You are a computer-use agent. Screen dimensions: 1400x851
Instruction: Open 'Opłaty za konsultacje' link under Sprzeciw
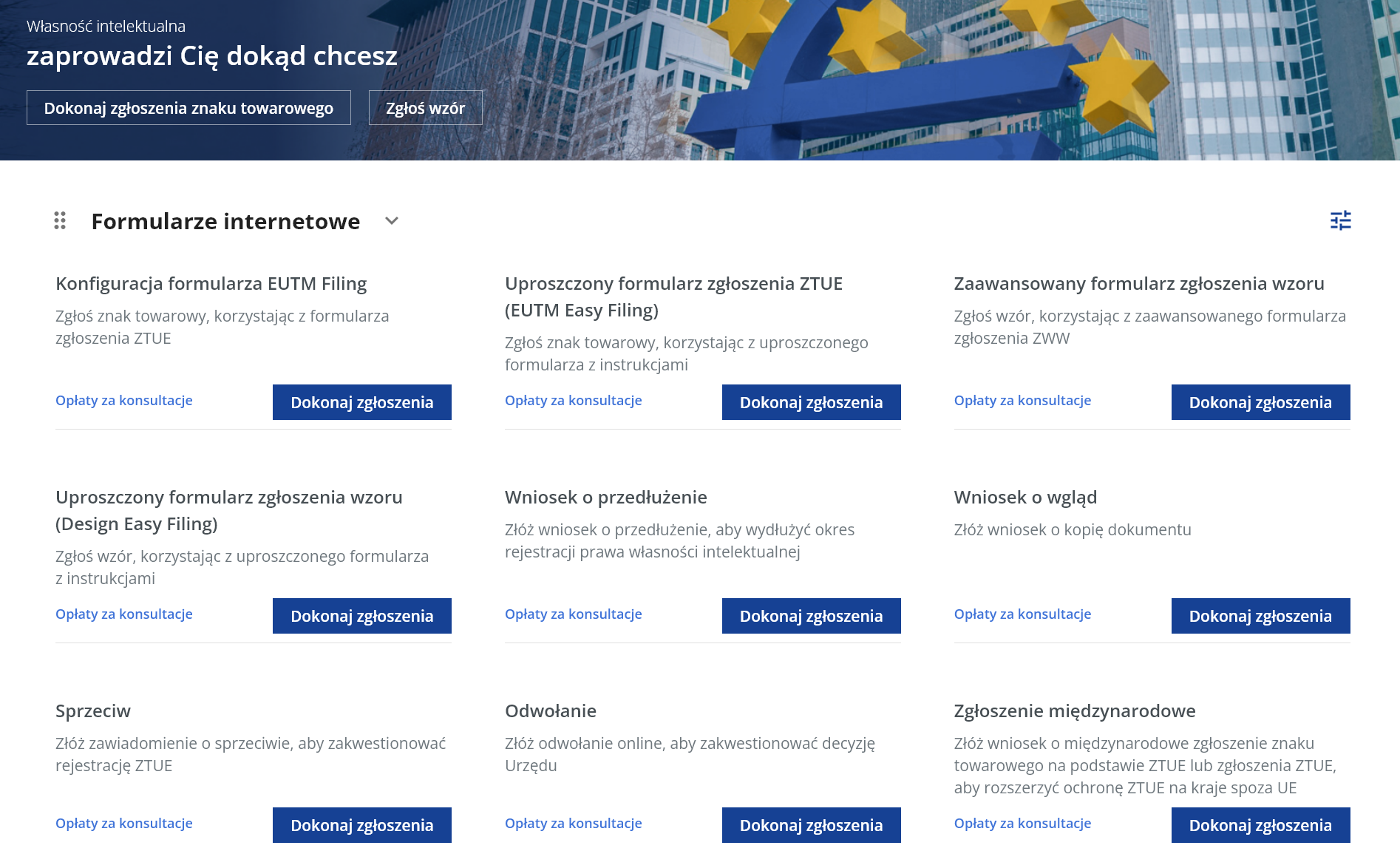124,823
